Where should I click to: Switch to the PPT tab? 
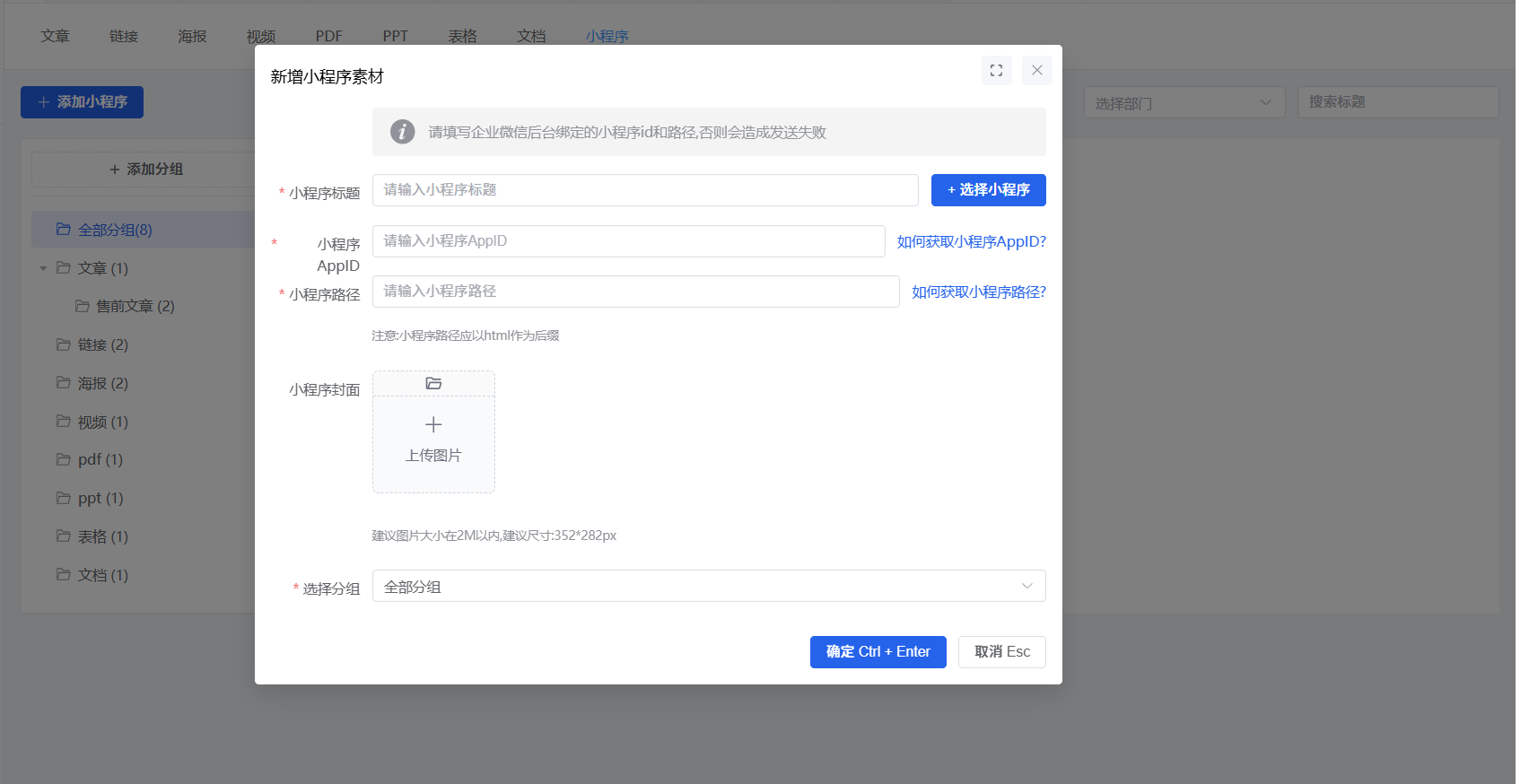click(x=396, y=36)
